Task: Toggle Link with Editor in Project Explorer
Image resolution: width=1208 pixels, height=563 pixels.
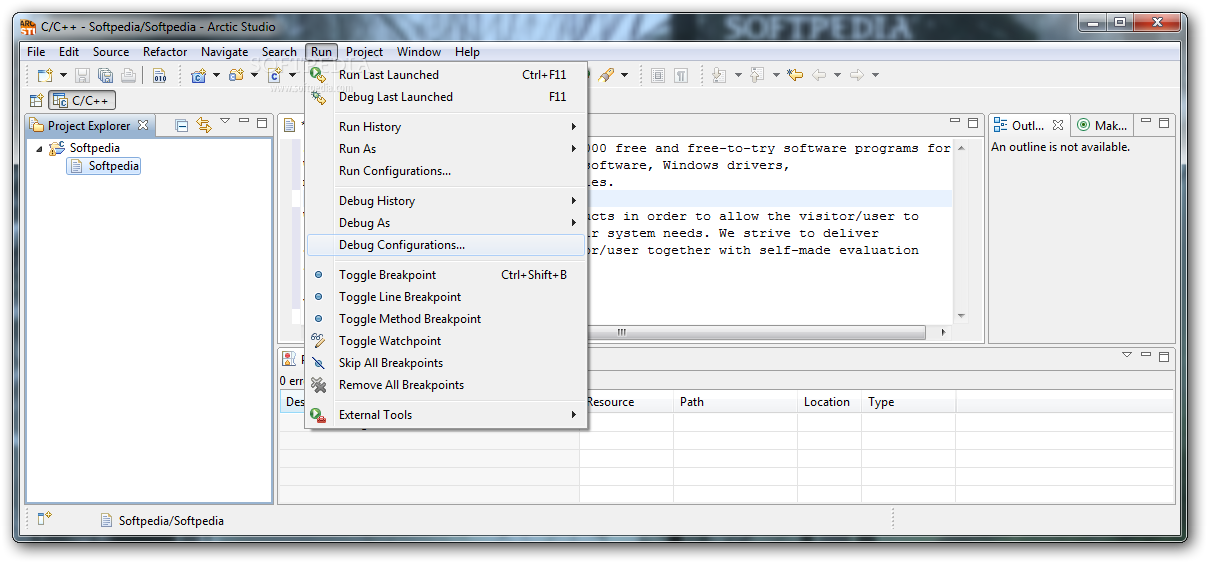Action: [x=204, y=125]
